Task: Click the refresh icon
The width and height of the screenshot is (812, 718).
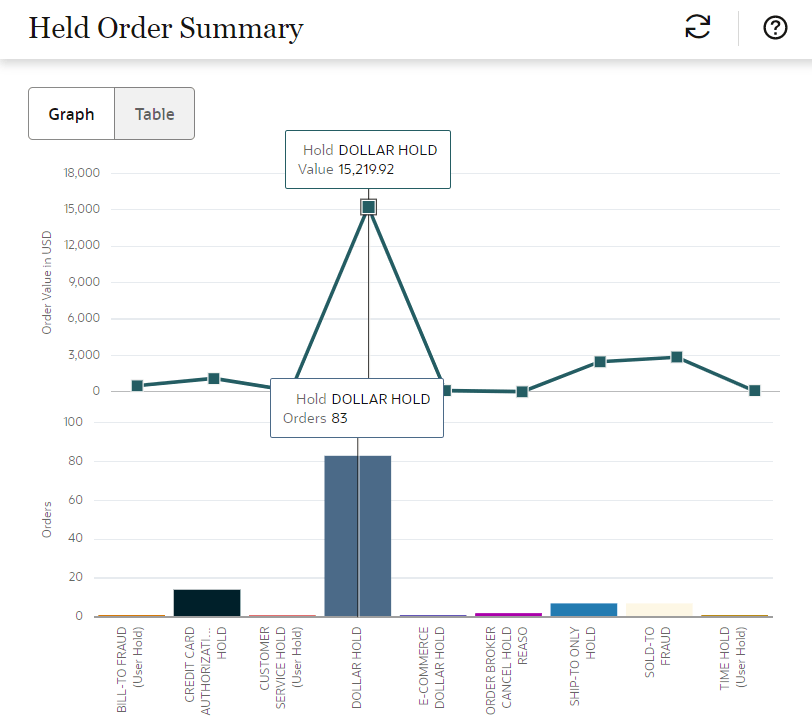Action: tap(697, 28)
